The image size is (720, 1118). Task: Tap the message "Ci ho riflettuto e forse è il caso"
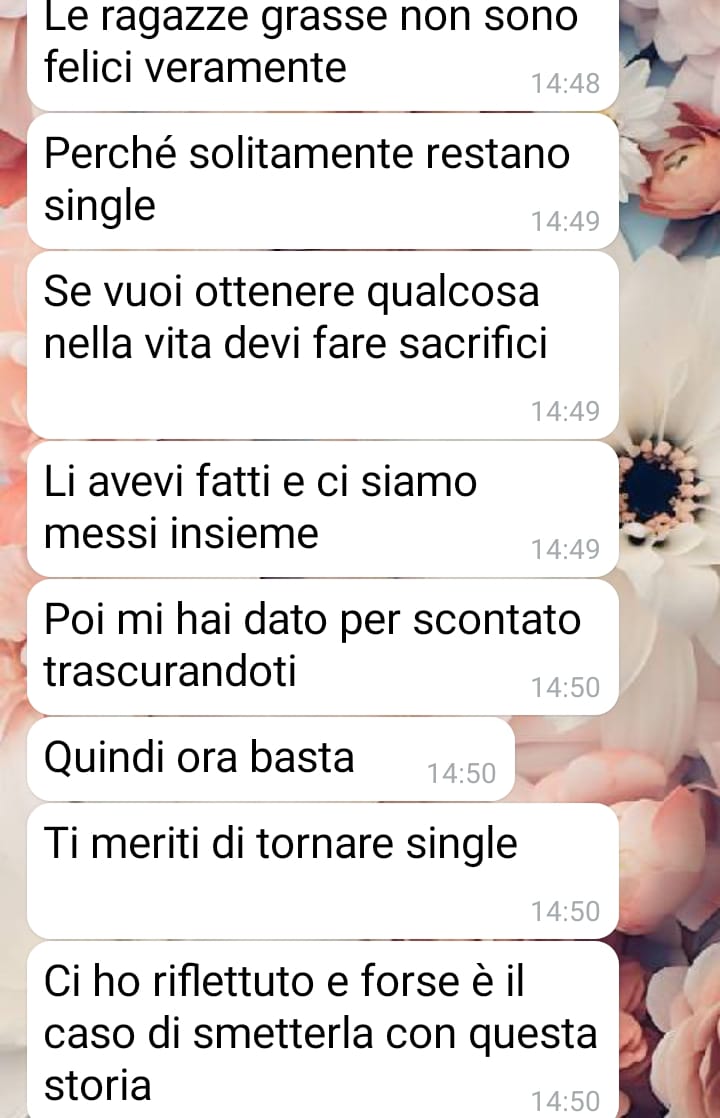point(322,1030)
